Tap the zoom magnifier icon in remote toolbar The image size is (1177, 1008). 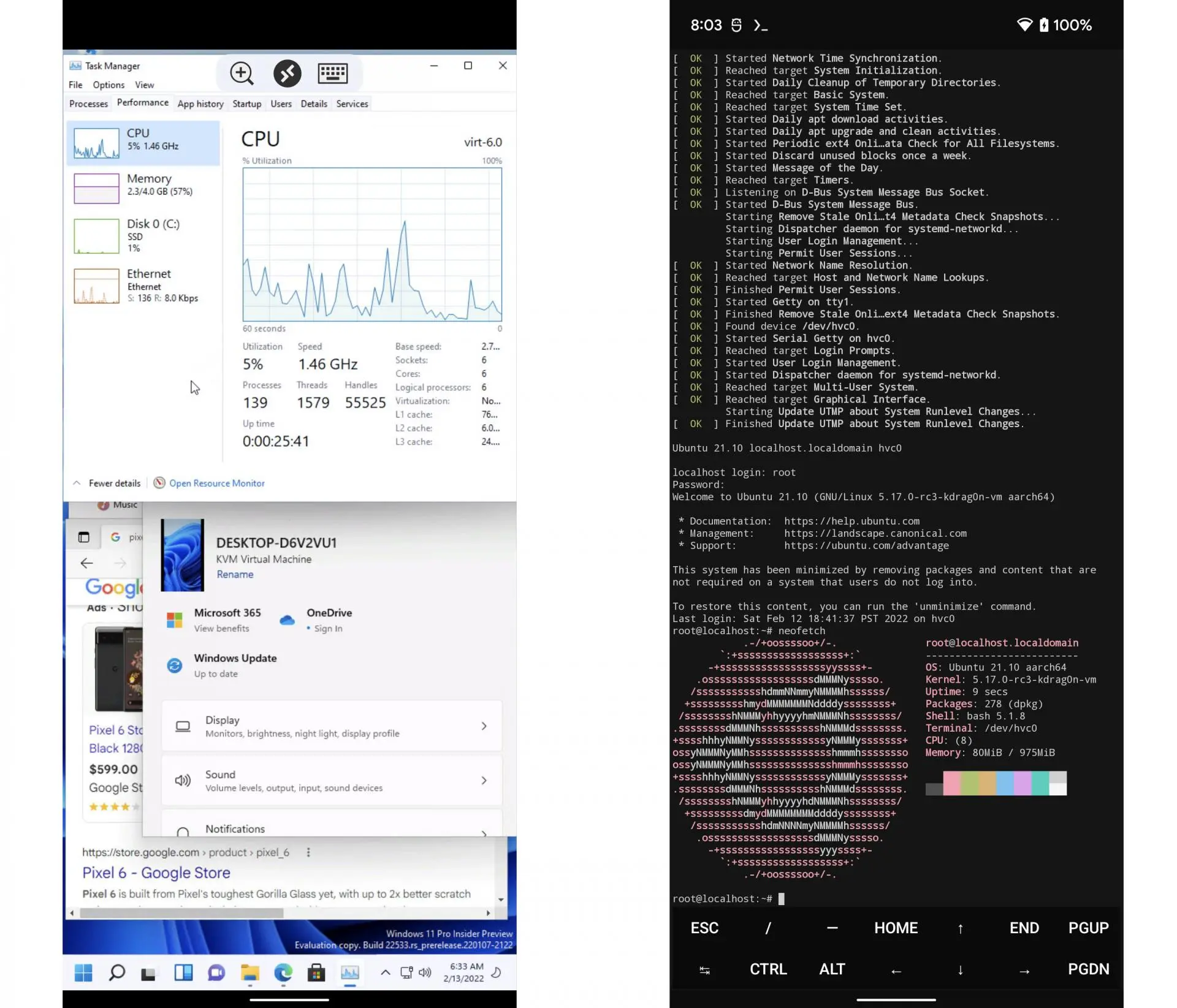[242, 73]
